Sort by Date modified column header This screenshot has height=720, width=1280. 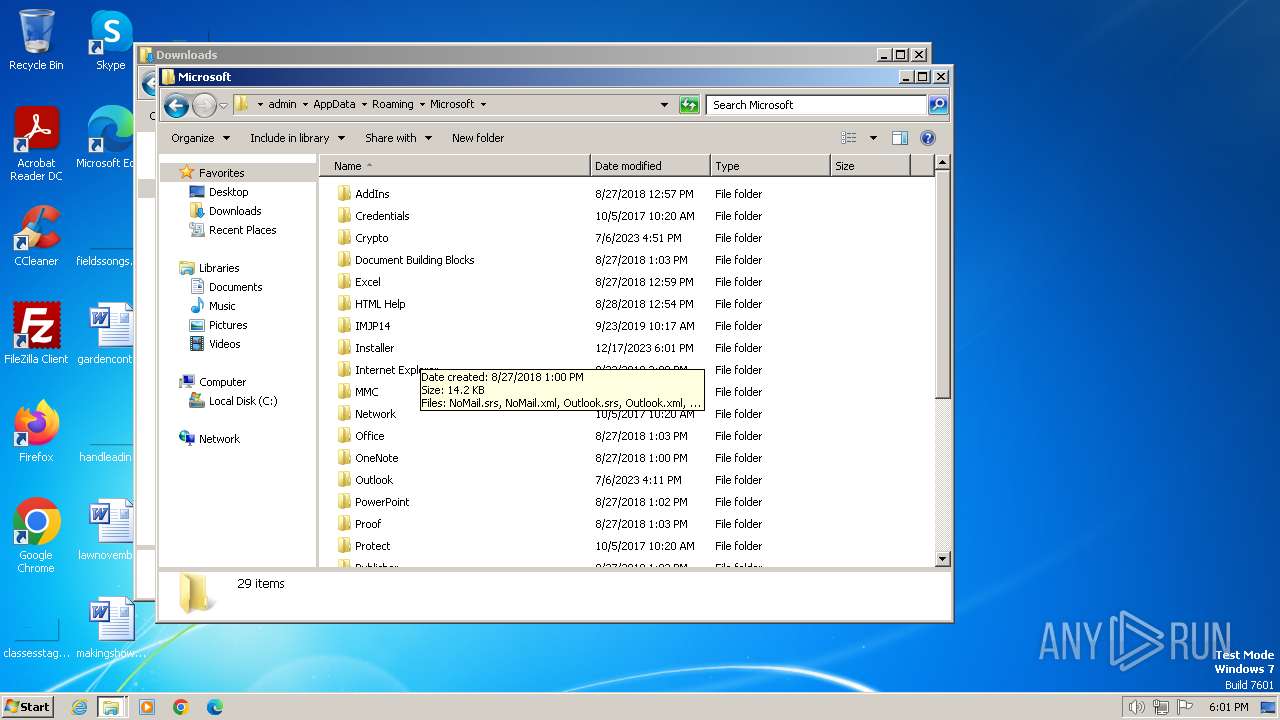[x=650, y=166]
